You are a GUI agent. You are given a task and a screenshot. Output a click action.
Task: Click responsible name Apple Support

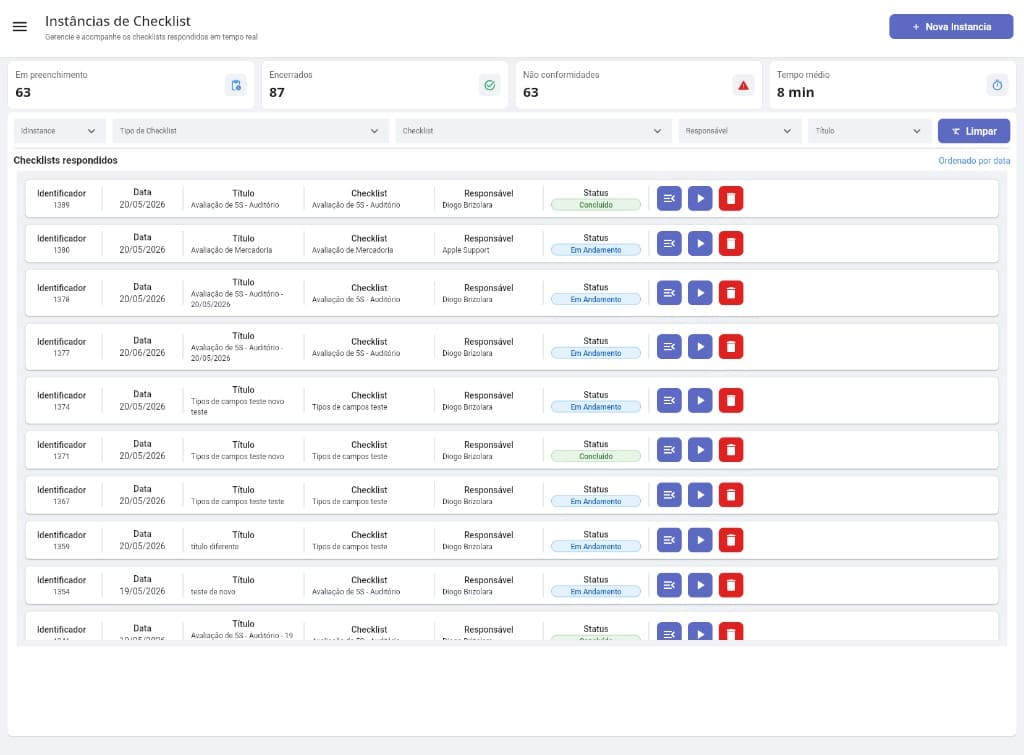click(466, 250)
